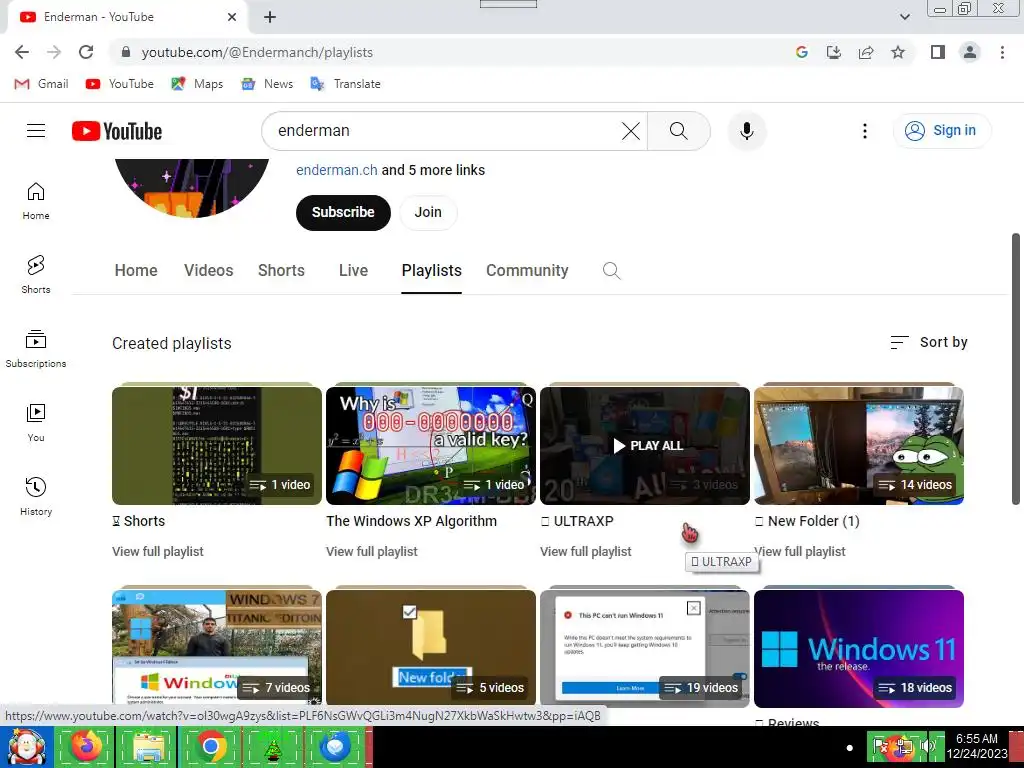Open the 14 videos New Folder thumbnail

point(859,445)
